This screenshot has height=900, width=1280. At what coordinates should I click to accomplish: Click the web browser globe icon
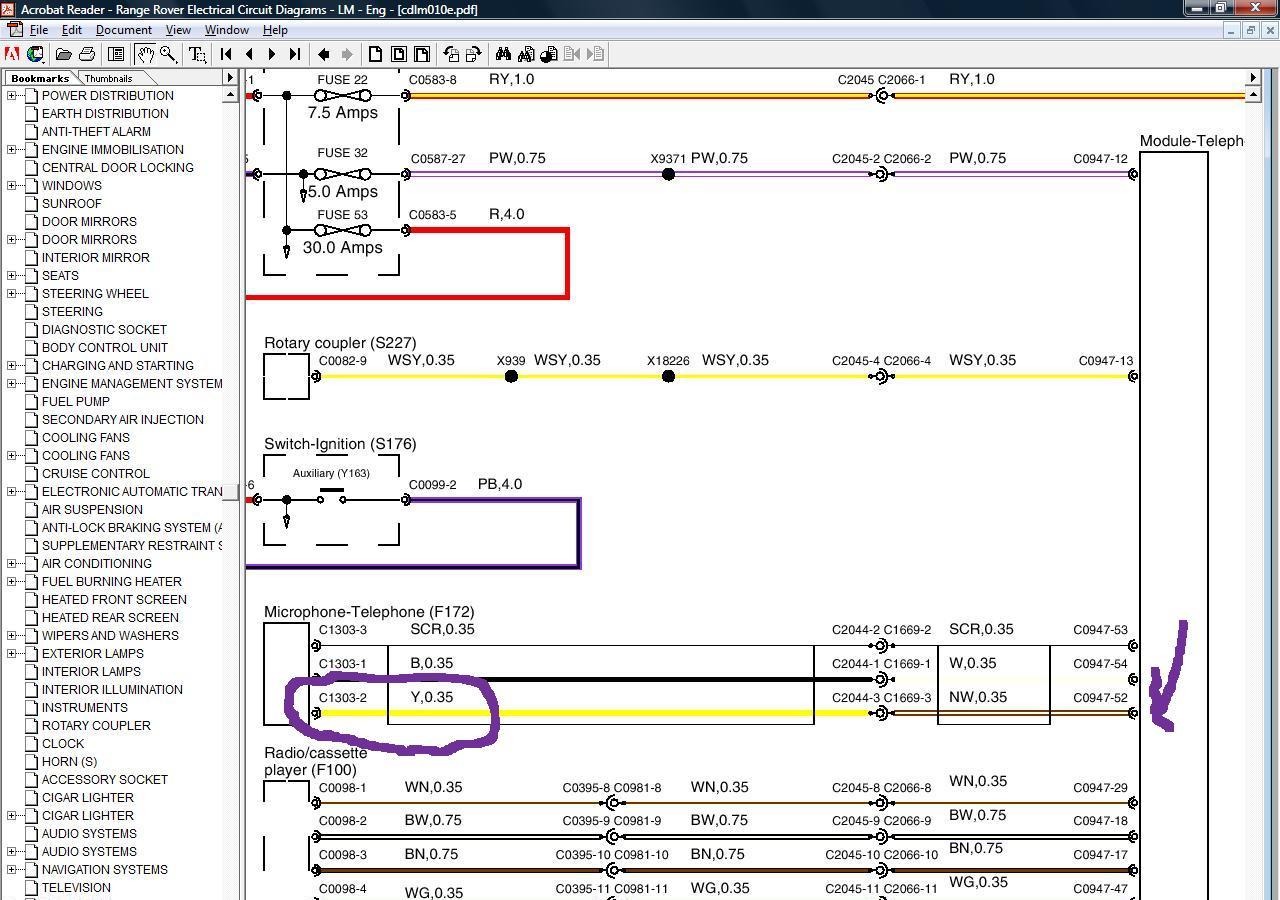(x=36, y=54)
